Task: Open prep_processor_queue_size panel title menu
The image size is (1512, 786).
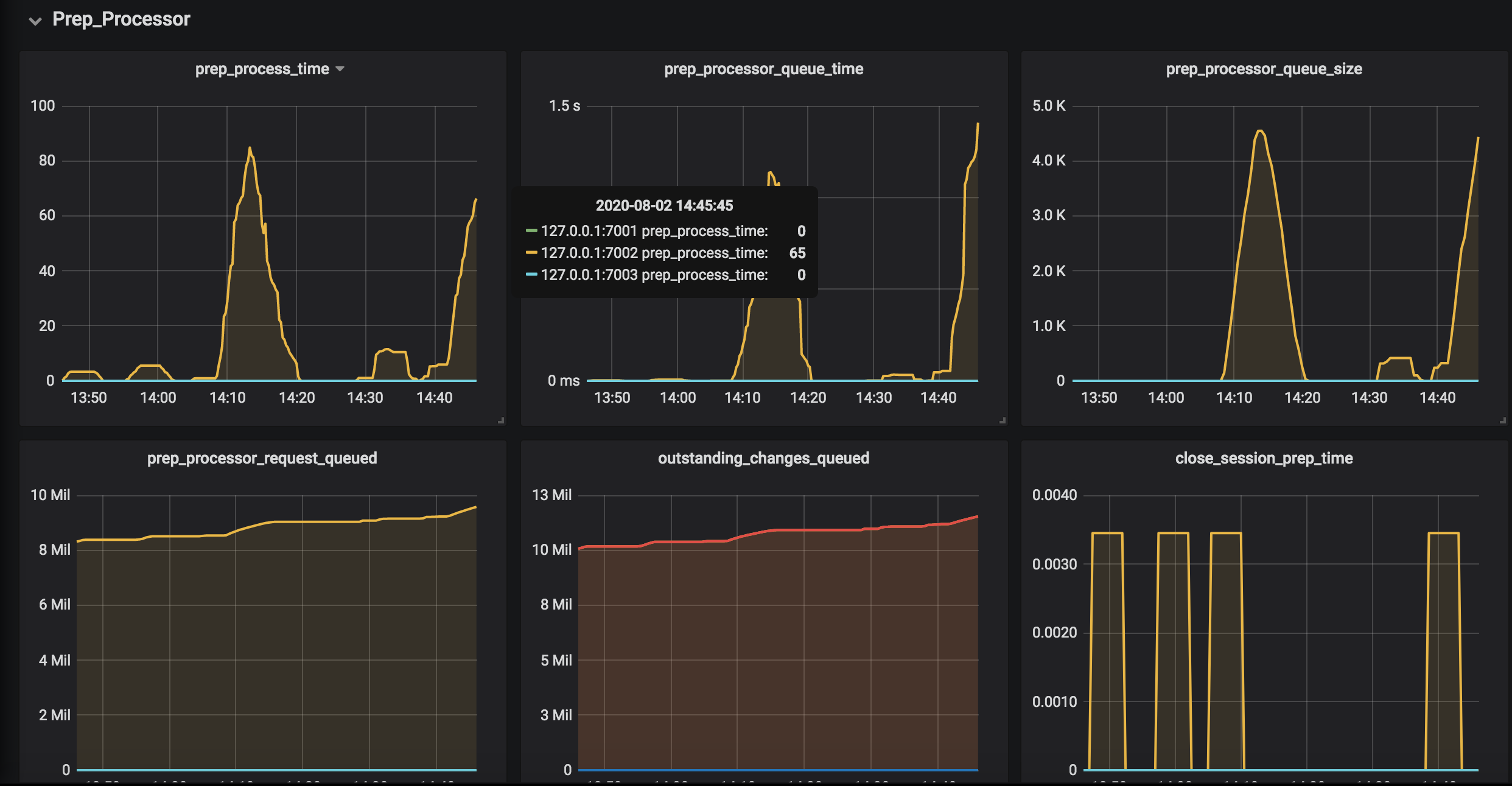Action: 1264,69
